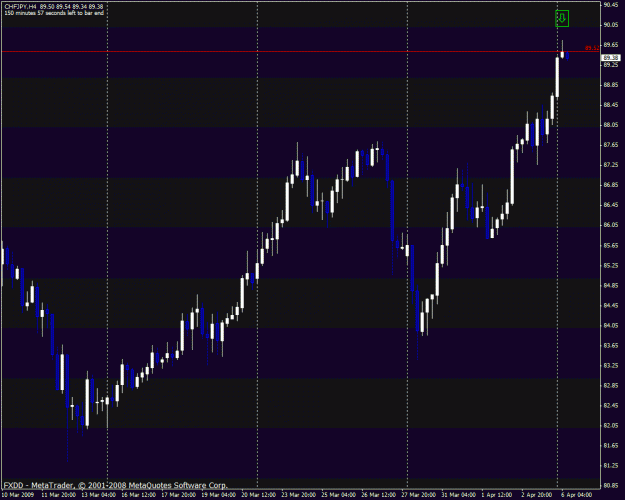This screenshot has height=500, width=625.
Task: Click the 84.05 price axis label
Action: (611, 325)
